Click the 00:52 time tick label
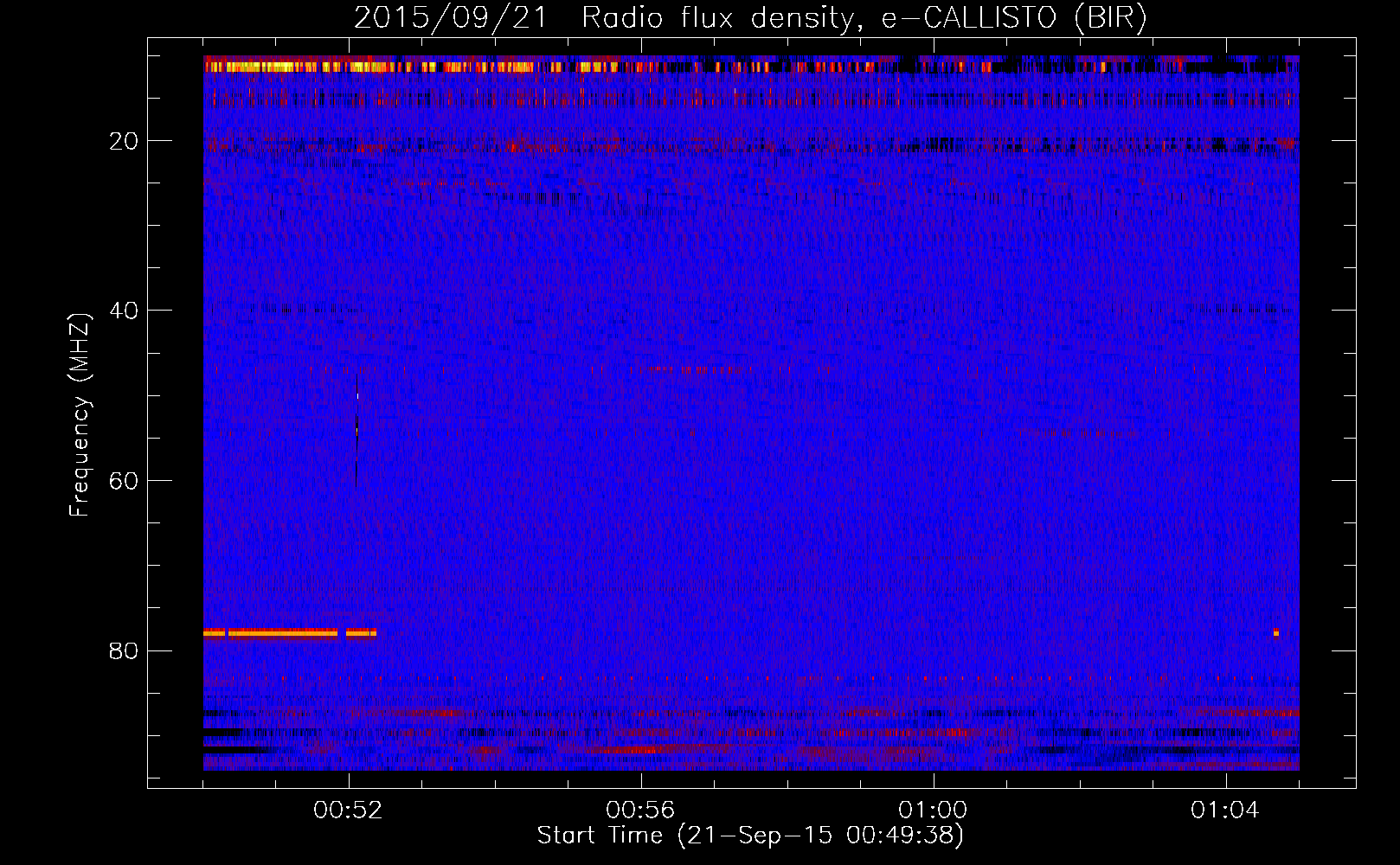 (x=349, y=811)
